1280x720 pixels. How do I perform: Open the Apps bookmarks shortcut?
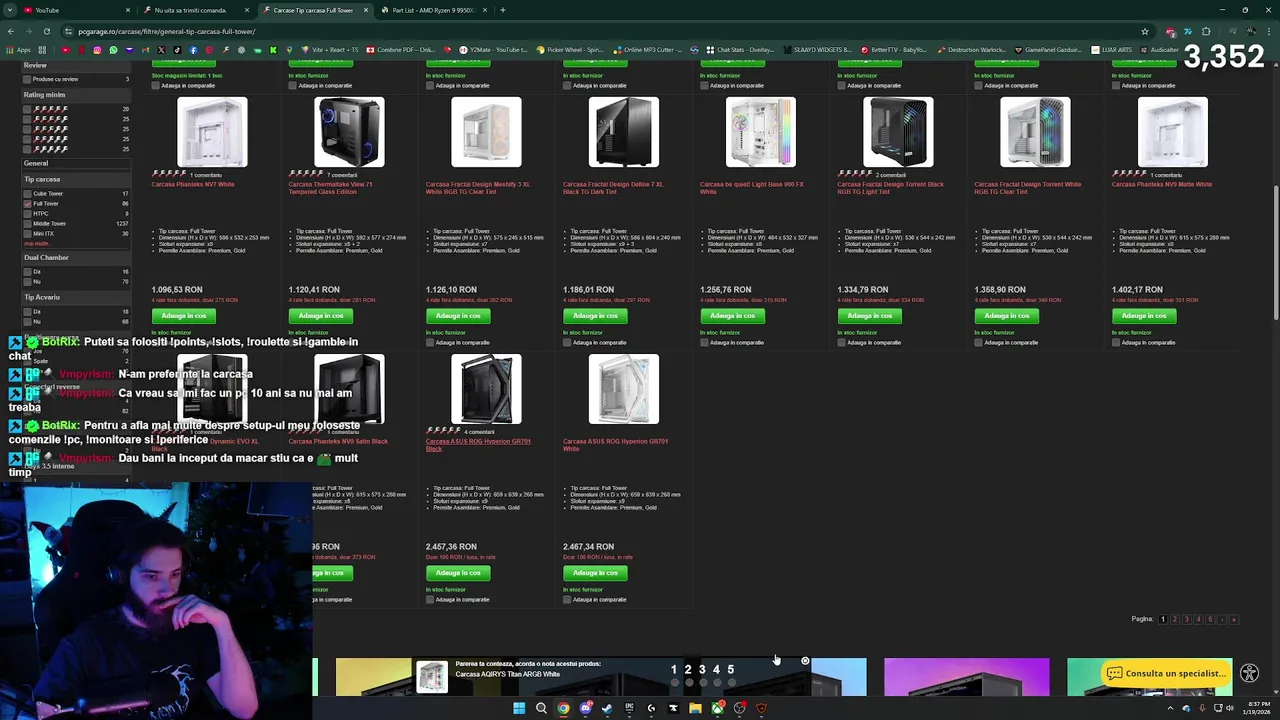[19, 50]
